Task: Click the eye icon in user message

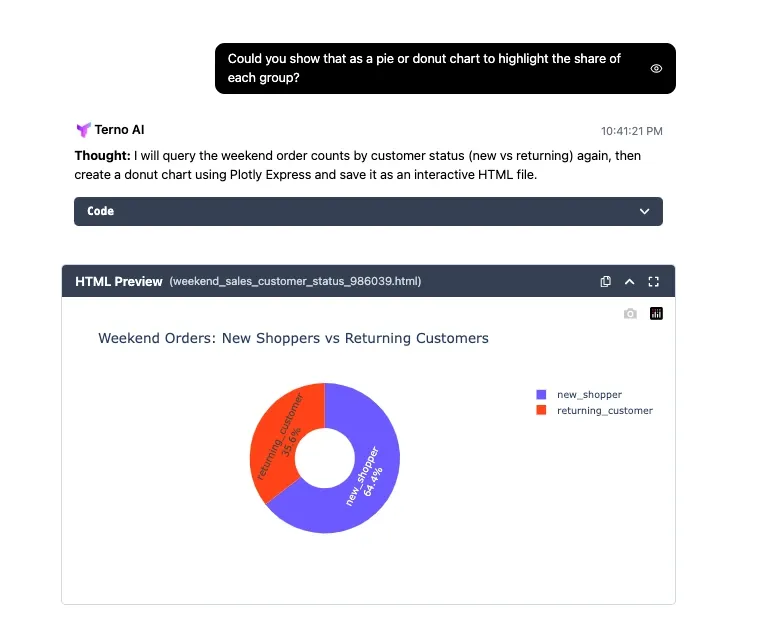Action: 656,69
